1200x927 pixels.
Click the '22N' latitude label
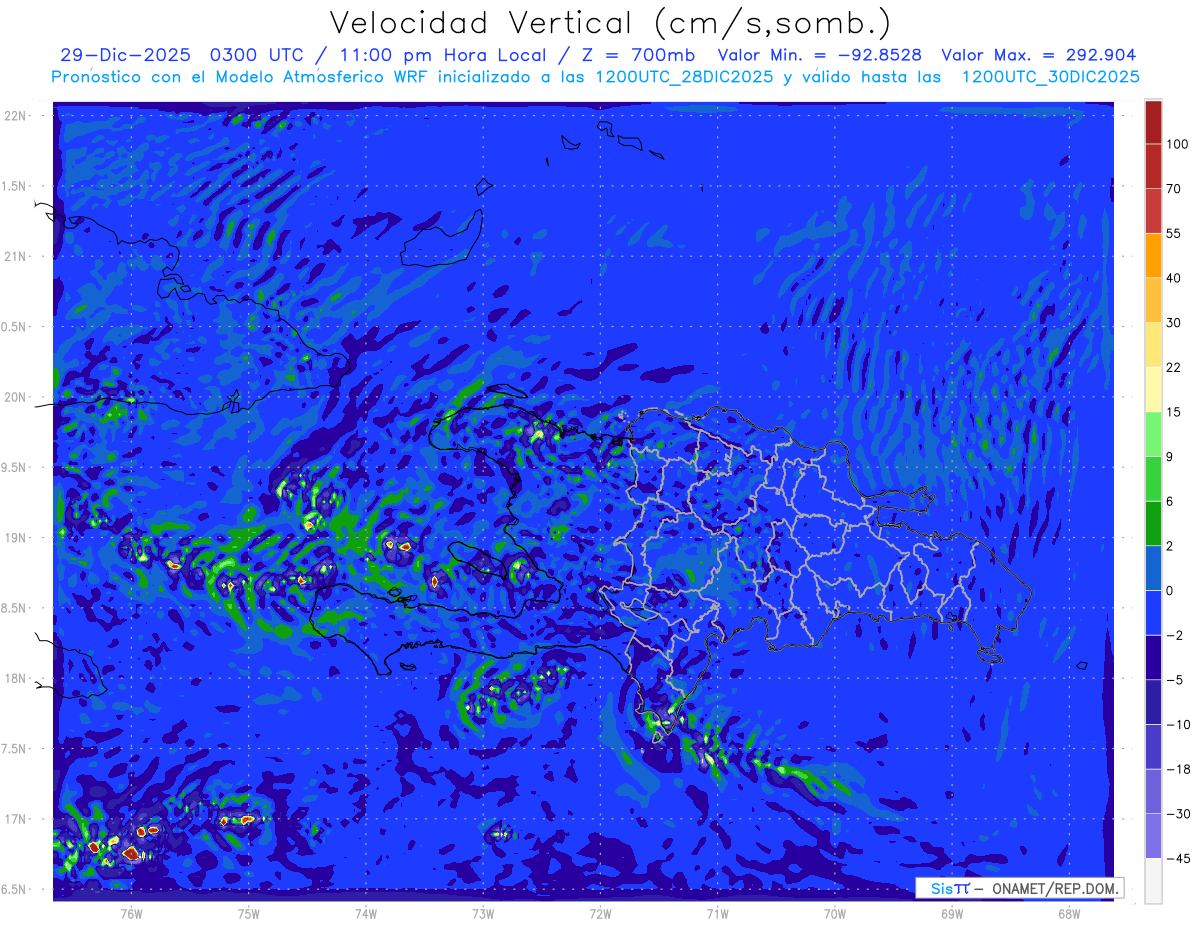point(15,116)
